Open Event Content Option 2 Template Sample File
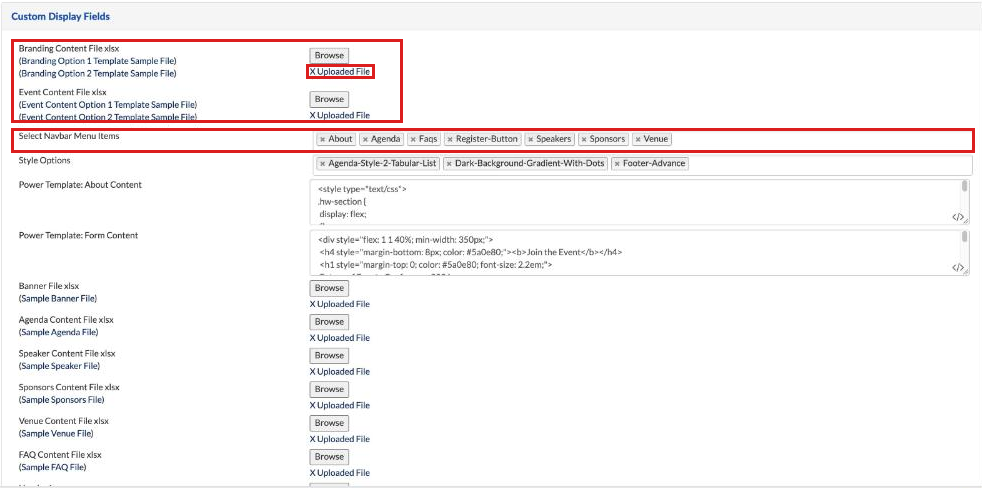Viewport: 982px width, 488px height. [108, 117]
